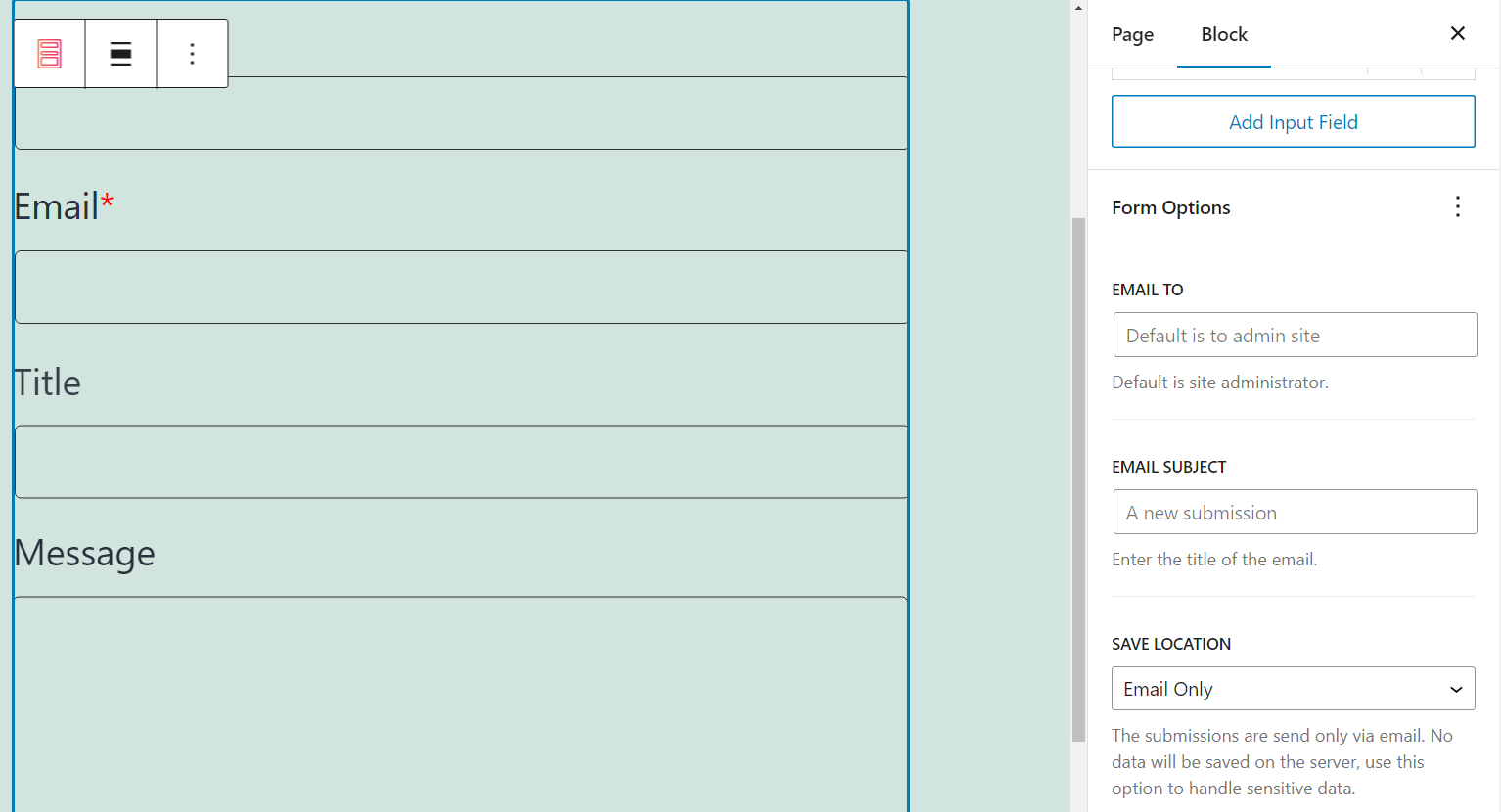Select the form block icon in the toolbar
The width and height of the screenshot is (1501, 812).
coord(48,53)
